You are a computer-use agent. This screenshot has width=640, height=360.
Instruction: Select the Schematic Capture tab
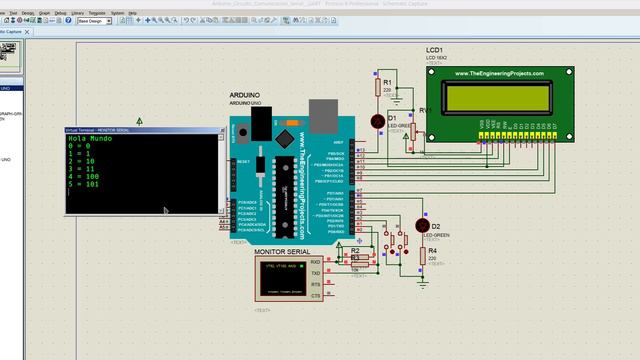(x=15, y=32)
